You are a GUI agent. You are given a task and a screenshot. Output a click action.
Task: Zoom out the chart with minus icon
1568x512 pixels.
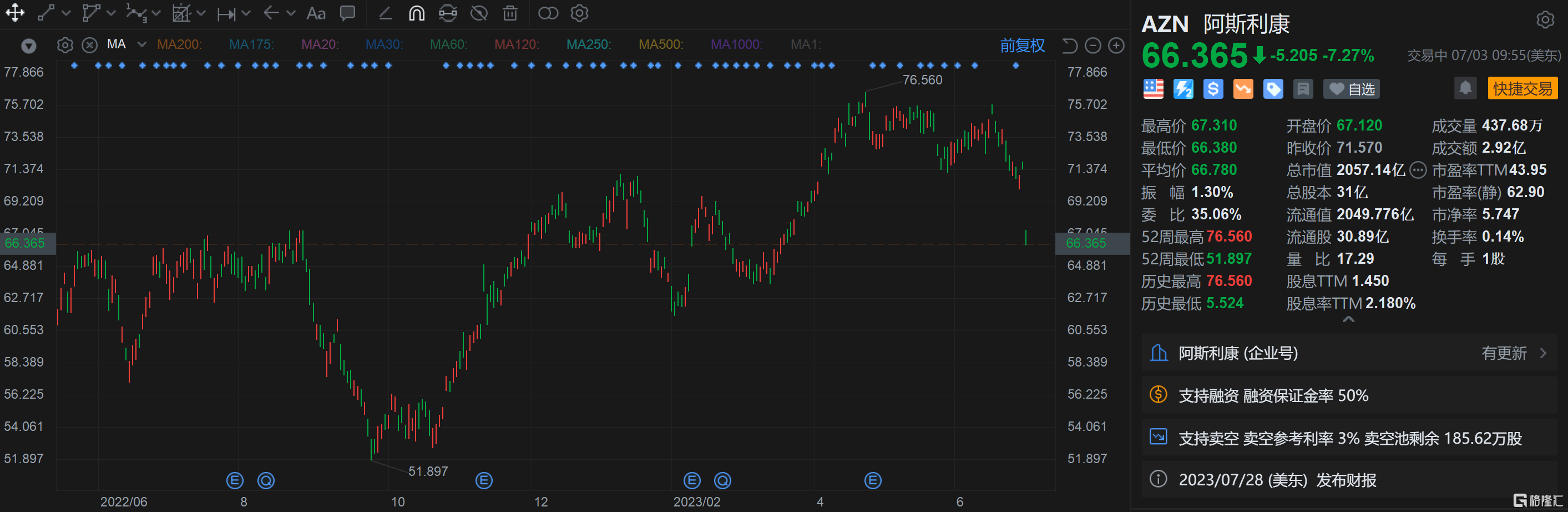(1093, 45)
